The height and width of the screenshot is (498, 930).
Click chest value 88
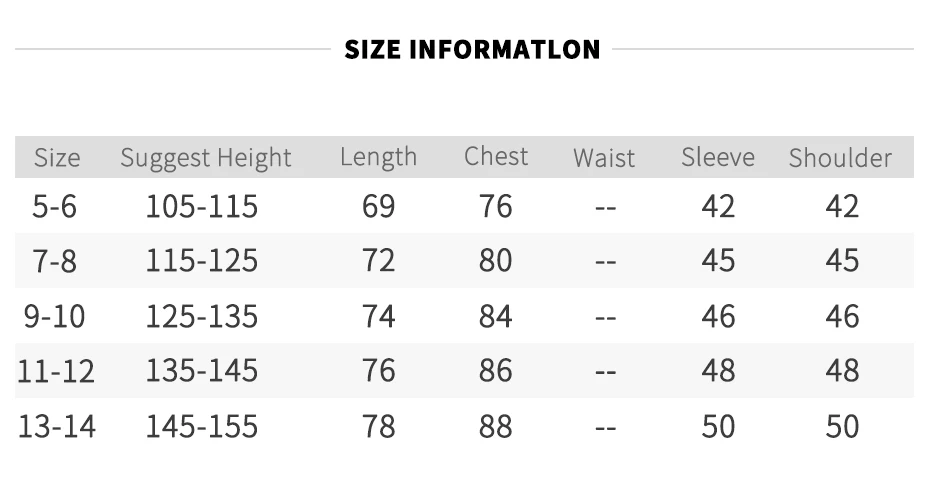[x=496, y=426]
